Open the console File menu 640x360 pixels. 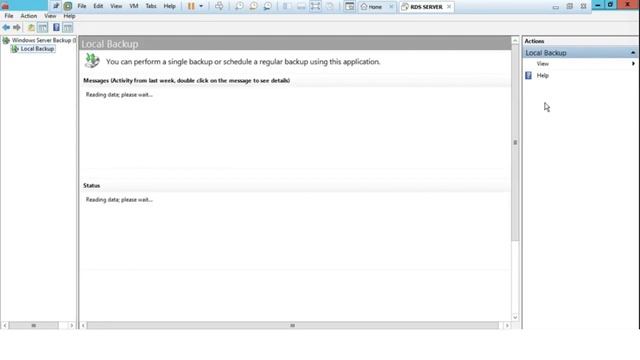pyautogui.click(x=9, y=16)
